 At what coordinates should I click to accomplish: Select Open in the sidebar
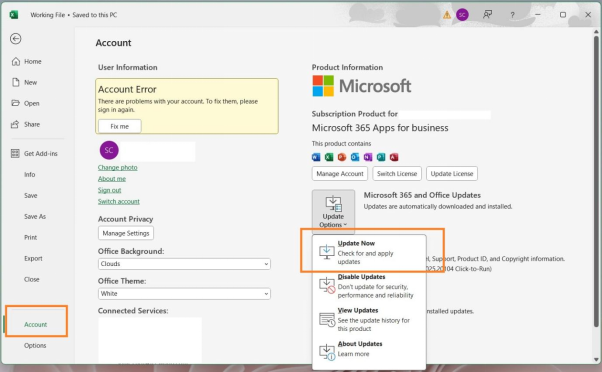tap(25, 103)
